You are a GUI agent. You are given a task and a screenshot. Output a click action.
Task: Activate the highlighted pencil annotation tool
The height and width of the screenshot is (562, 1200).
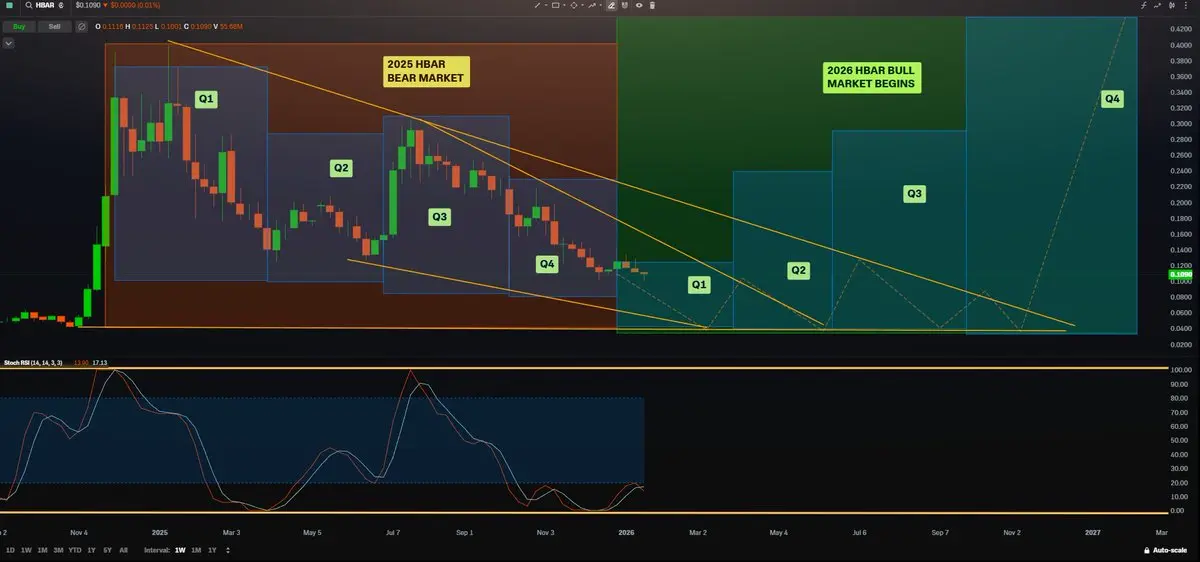click(611, 5)
